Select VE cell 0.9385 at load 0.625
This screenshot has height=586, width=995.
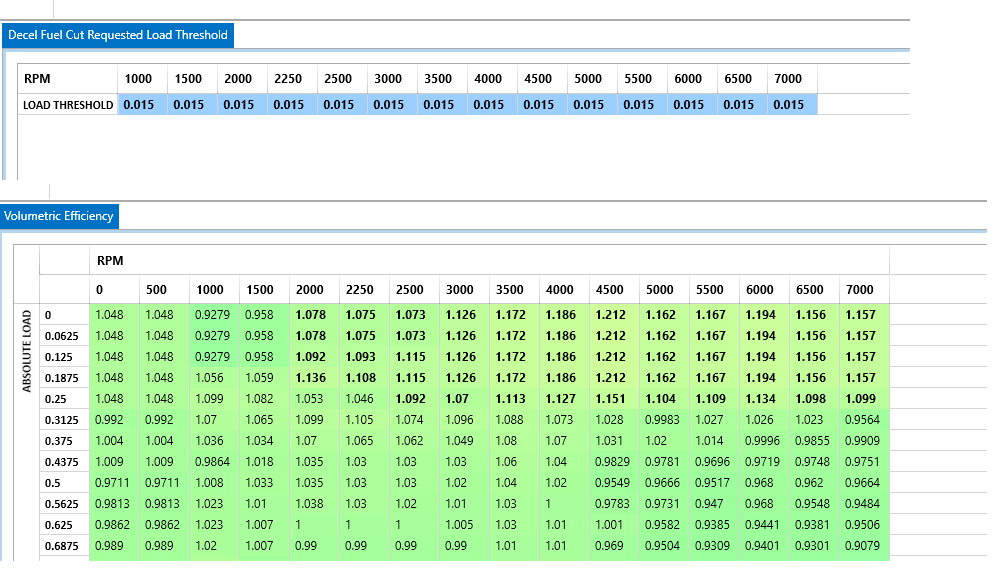714,524
